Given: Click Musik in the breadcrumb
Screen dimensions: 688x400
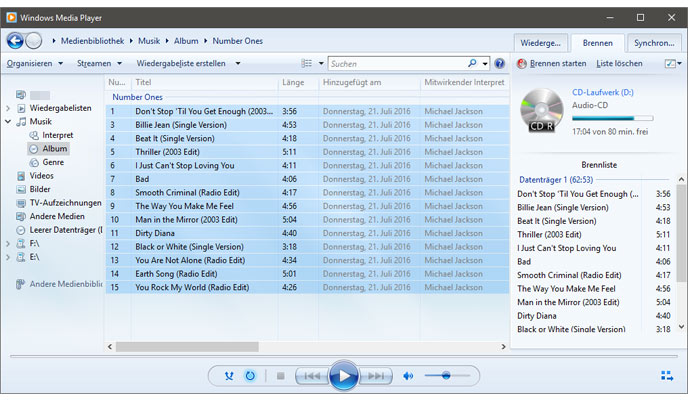Looking at the screenshot, I should pyautogui.click(x=149, y=41).
